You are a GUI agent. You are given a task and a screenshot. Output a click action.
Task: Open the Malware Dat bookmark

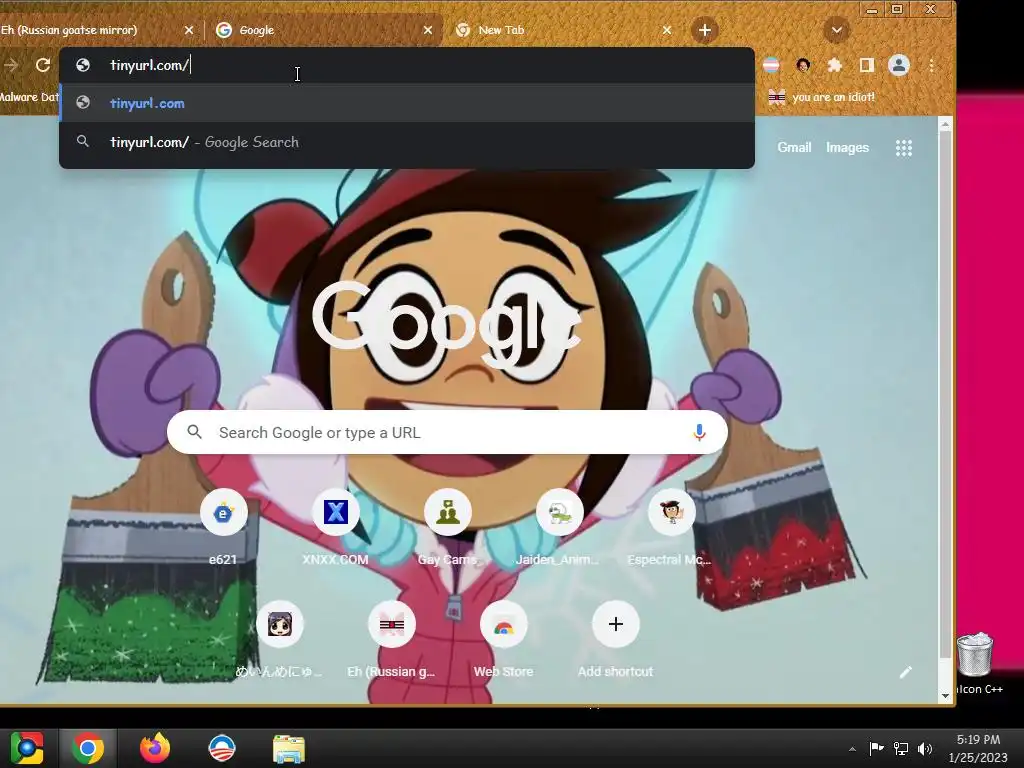[29, 97]
